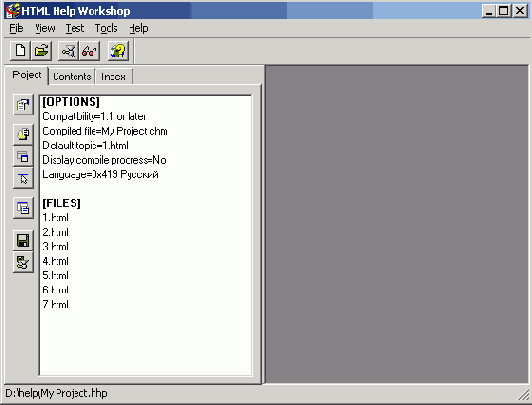Click the View HTML source icon

(23, 208)
